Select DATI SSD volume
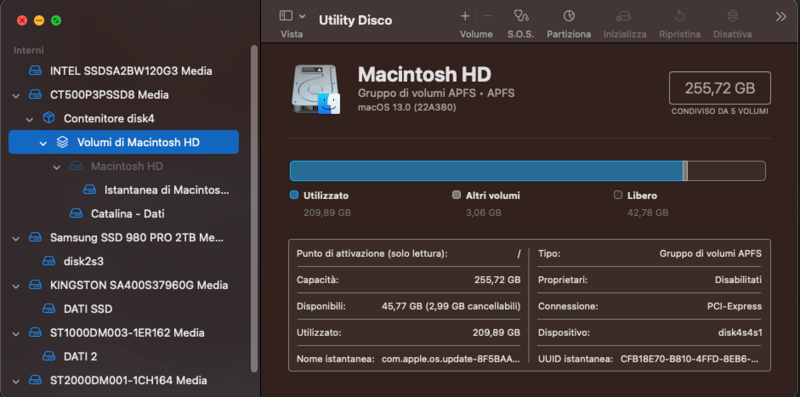 [x=88, y=309]
